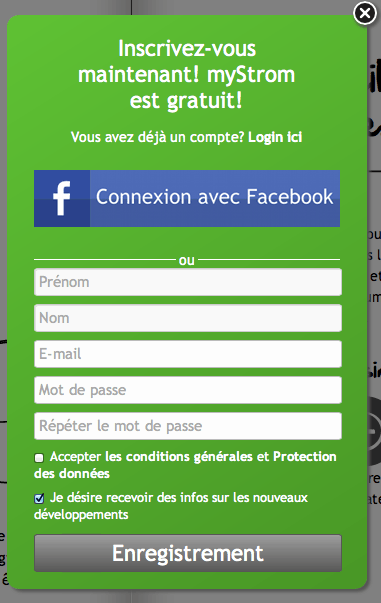Open the 'conditions générales' link
Screen dimensions: 381x603
coord(189,456)
